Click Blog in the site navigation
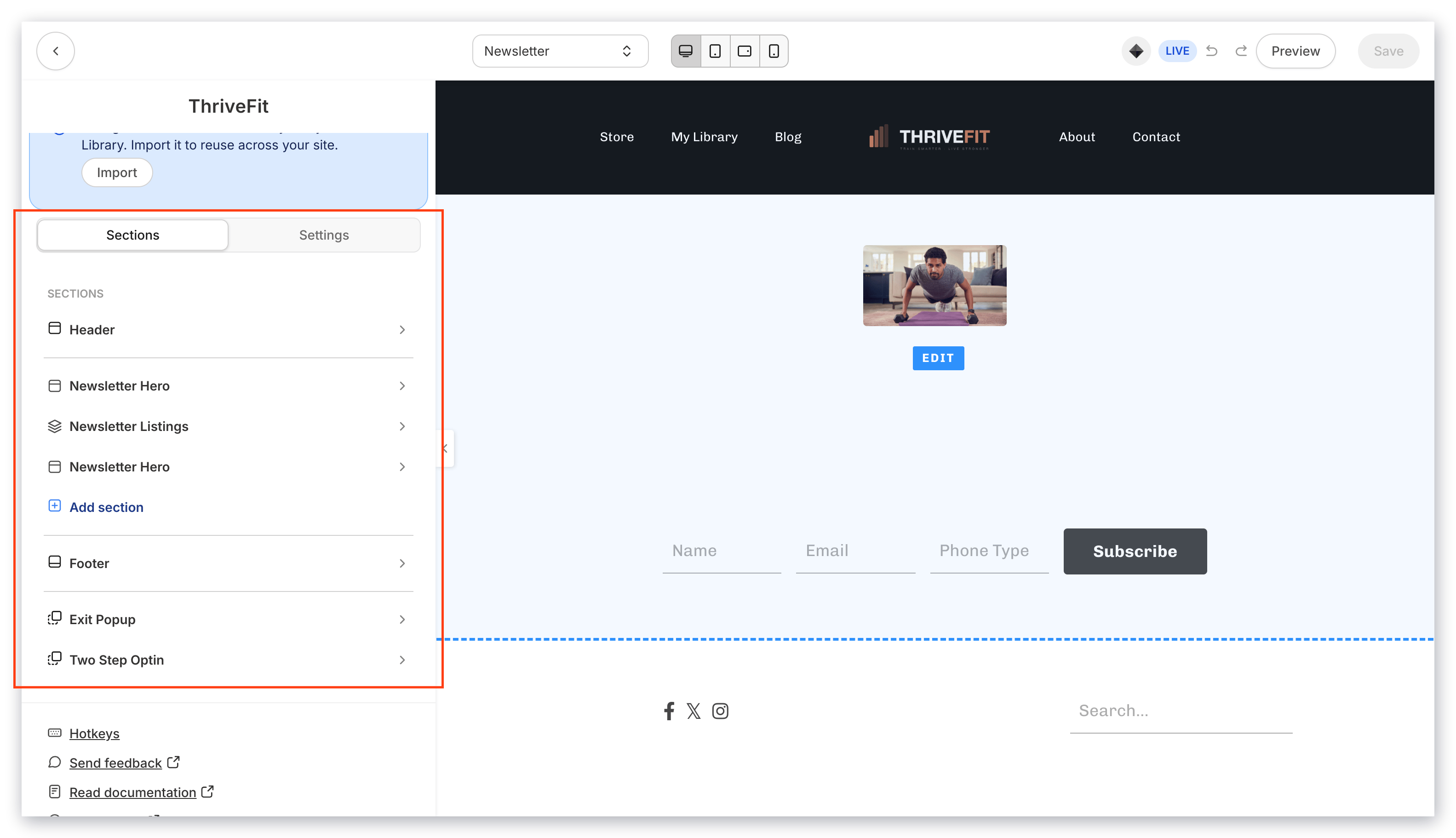The height and width of the screenshot is (838, 1456). point(788,137)
